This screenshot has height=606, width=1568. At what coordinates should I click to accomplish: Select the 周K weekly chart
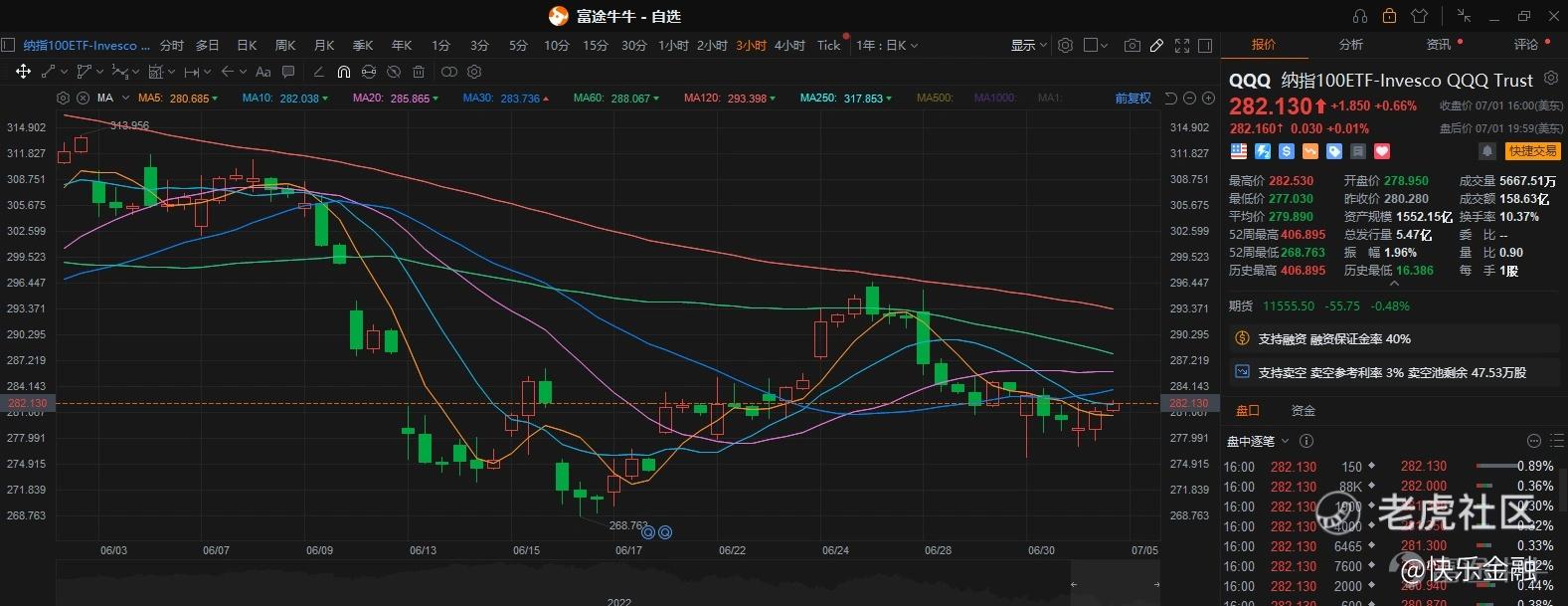coord(285,46)
